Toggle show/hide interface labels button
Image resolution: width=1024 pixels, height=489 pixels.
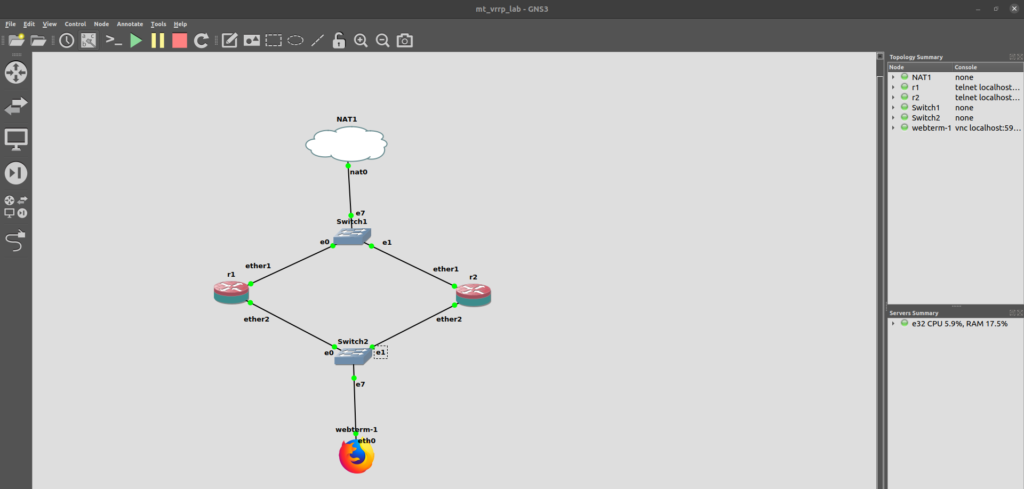88,41
